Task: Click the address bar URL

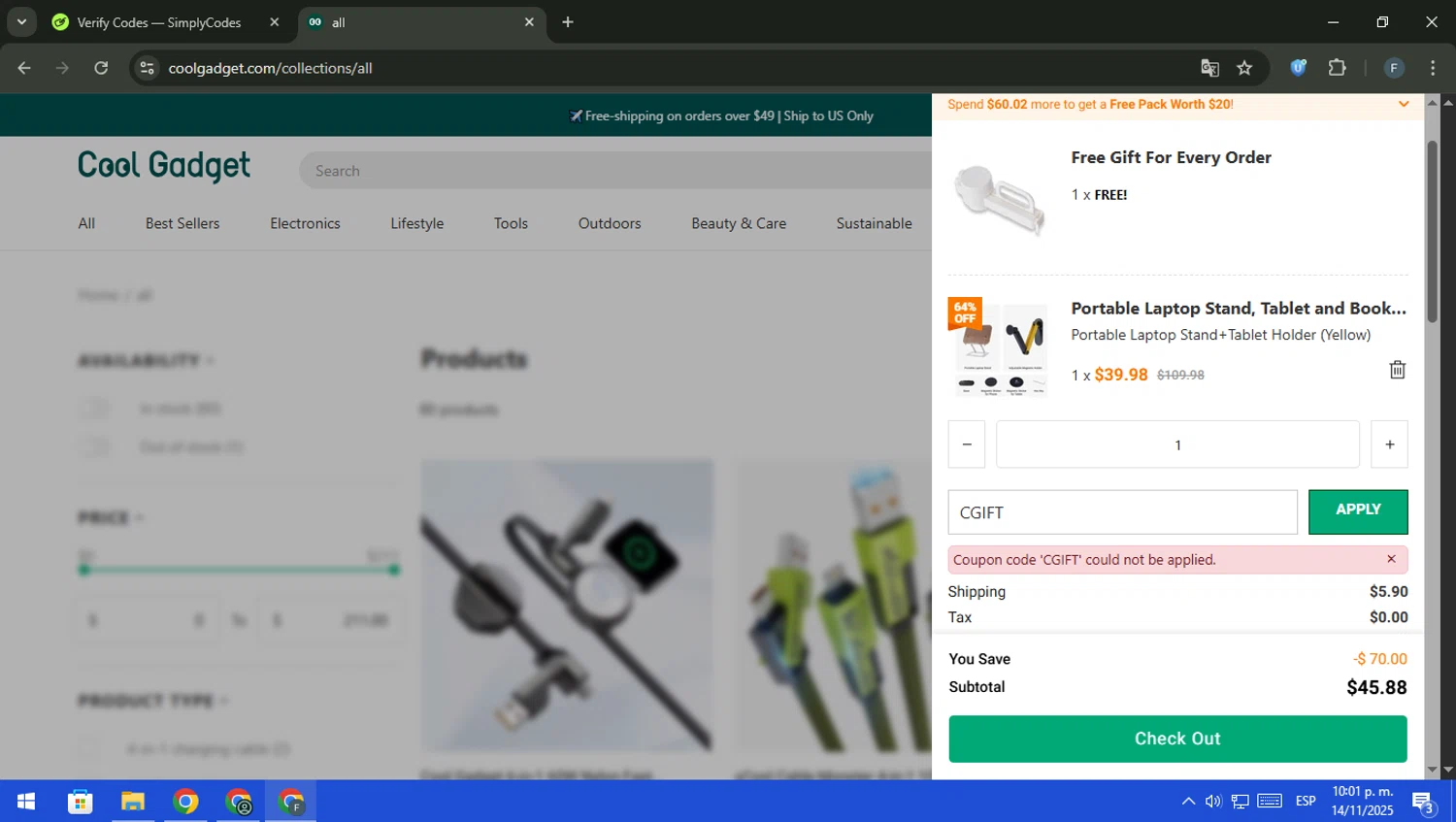Action: [271, 68]
